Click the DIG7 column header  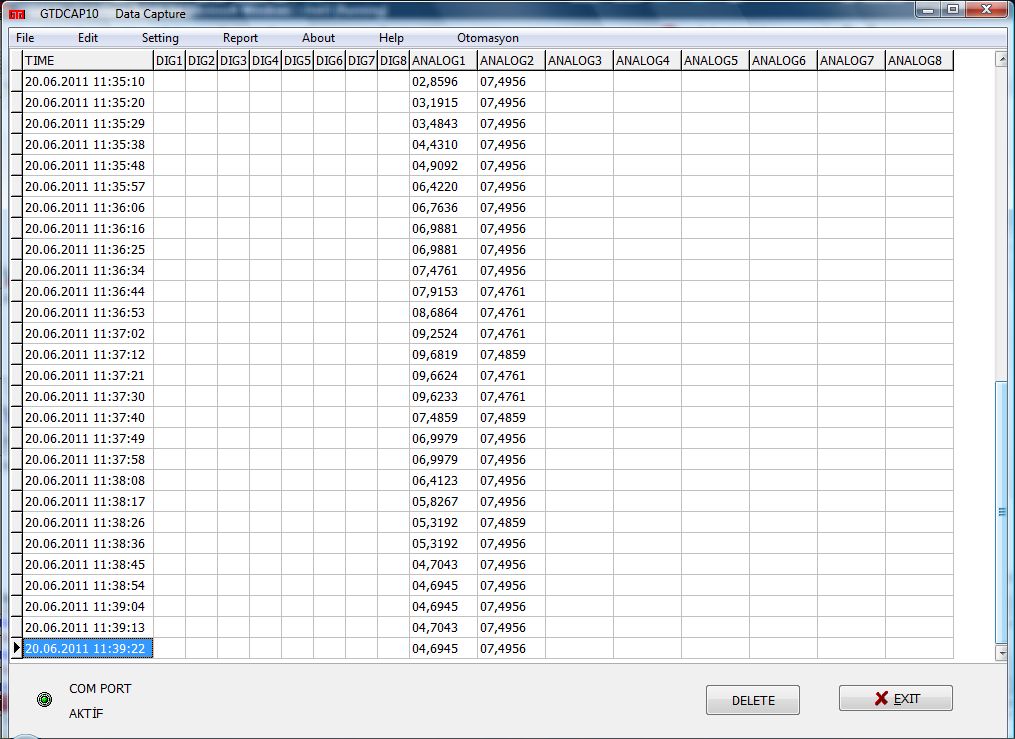[x=361, y=60]
